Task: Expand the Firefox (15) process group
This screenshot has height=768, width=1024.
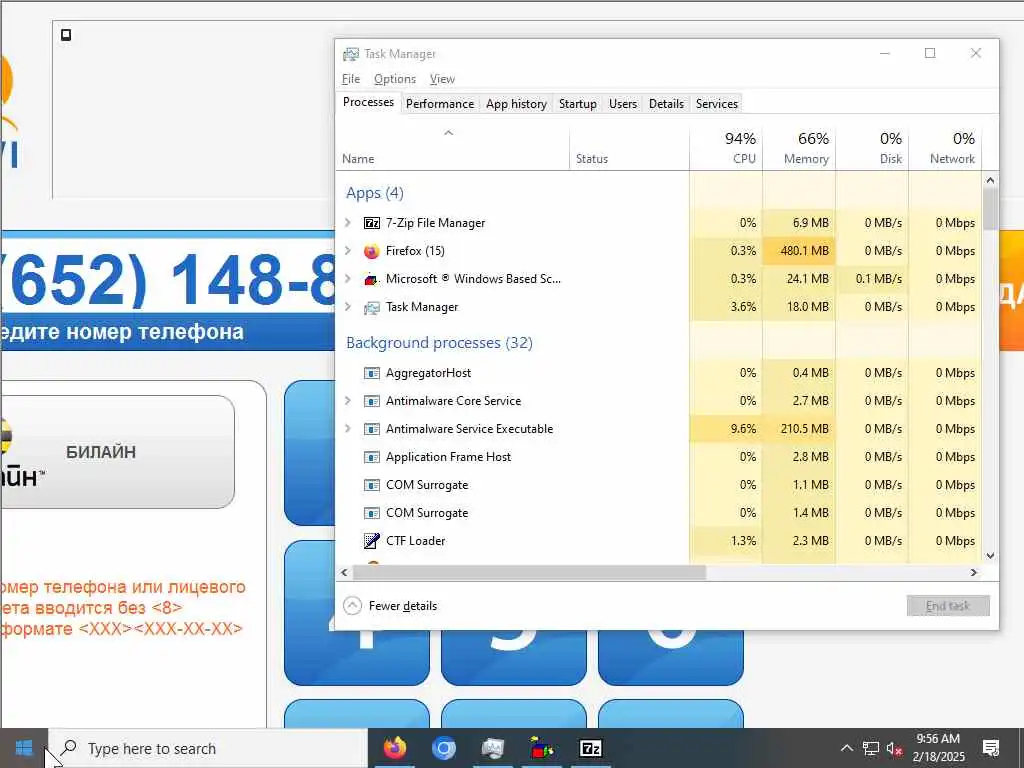Action: [348, 251]
